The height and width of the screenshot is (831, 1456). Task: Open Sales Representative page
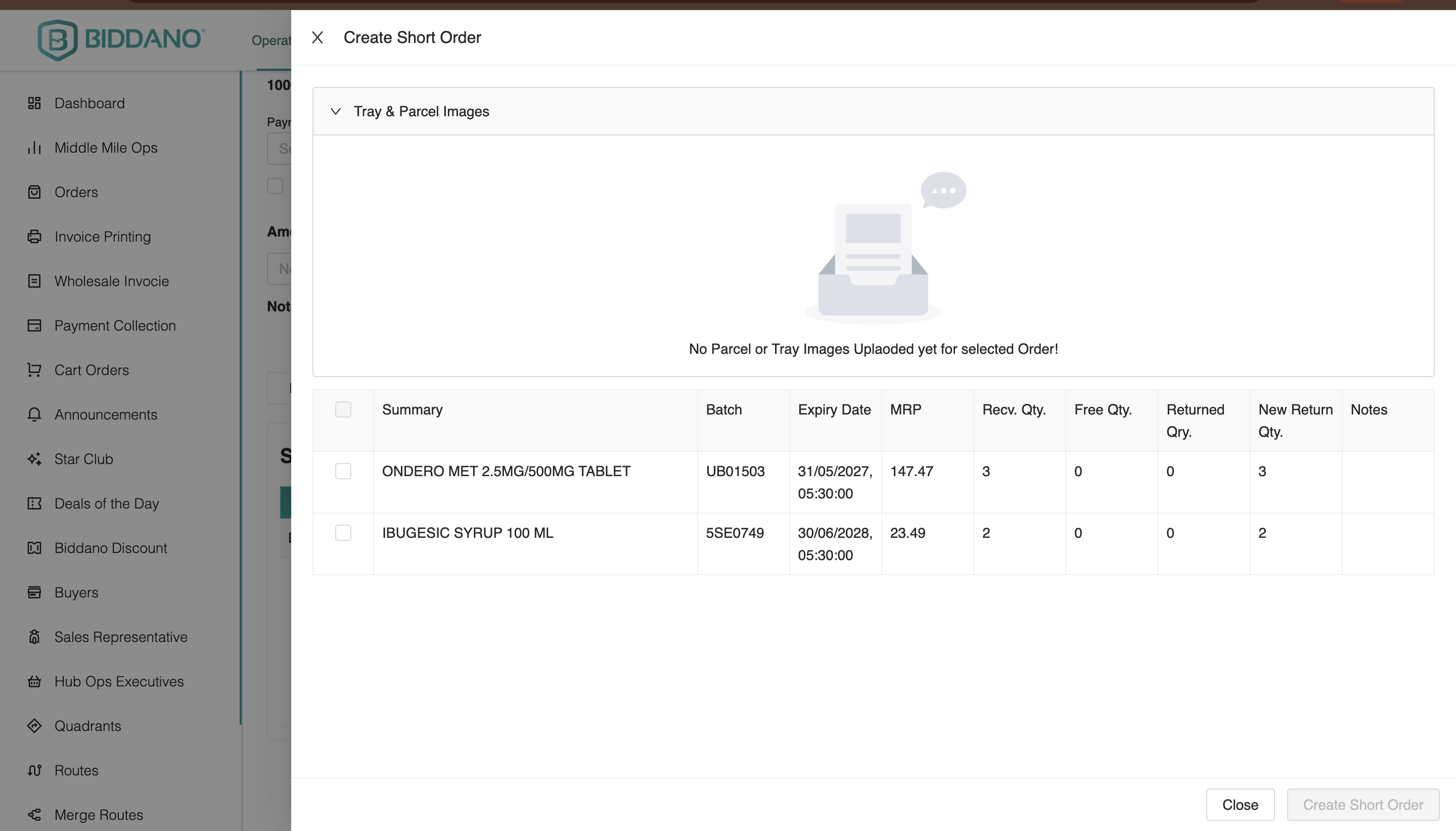tap(121, 637)
